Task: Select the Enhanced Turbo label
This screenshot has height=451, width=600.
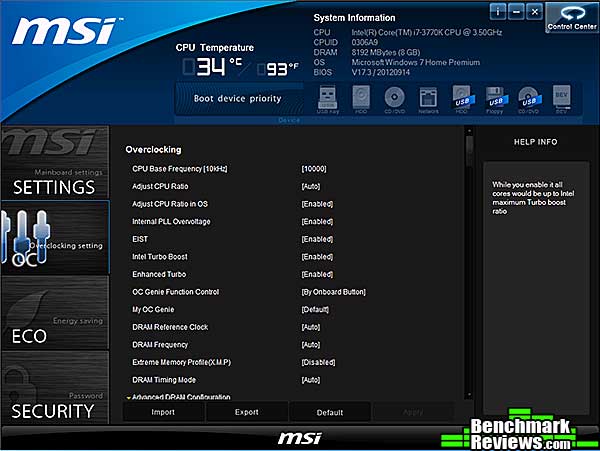Action: tap(159, 274)
